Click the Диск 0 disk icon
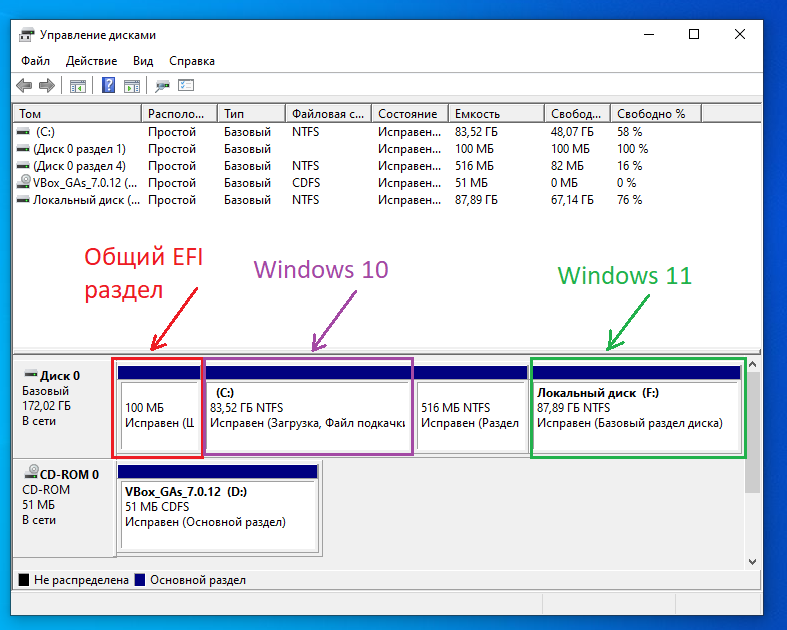Screen dimensions: 787x630 tap(31, 374)
